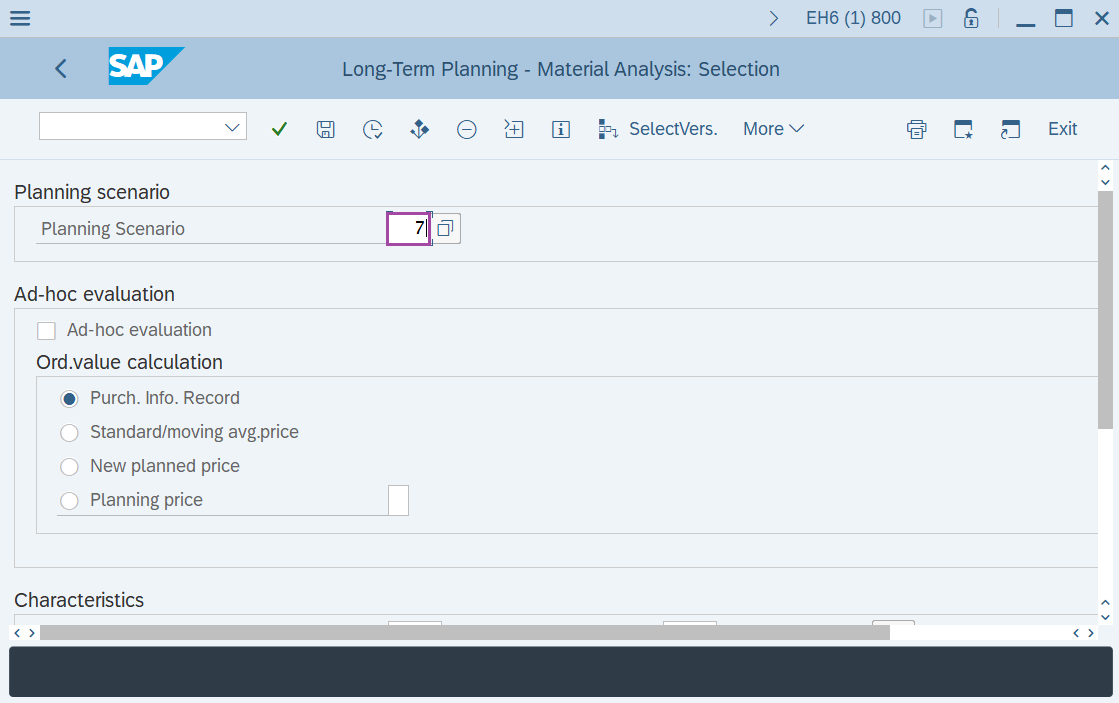The height and width of the screenshot is (703, 1119).
Task: Enable the Ad-hoc evaluation checkbox
Action: point(45,329)
